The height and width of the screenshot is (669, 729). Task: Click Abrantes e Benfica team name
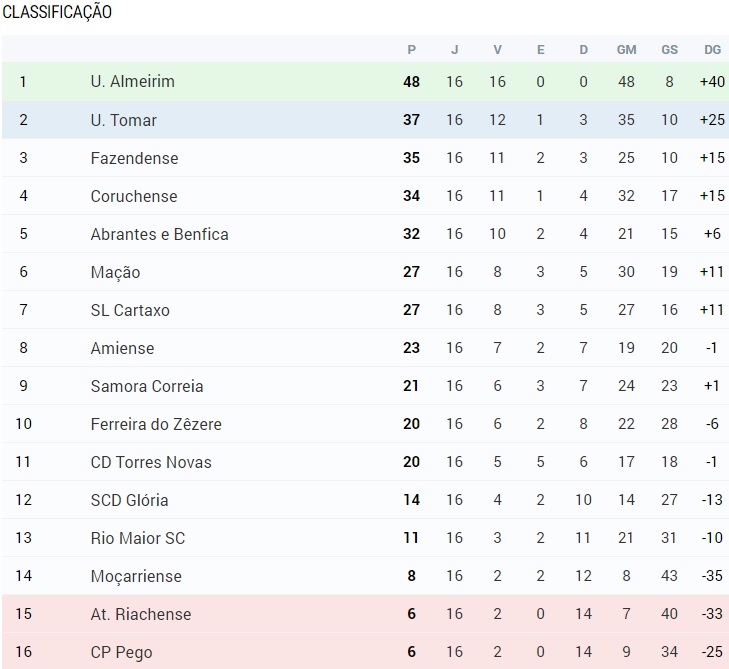tap(159, 234)
